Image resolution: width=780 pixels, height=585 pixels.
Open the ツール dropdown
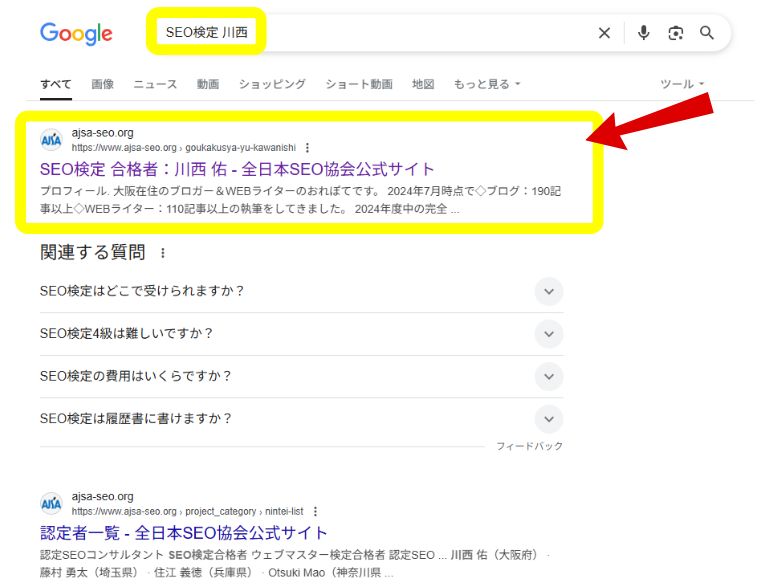[682, 84]
